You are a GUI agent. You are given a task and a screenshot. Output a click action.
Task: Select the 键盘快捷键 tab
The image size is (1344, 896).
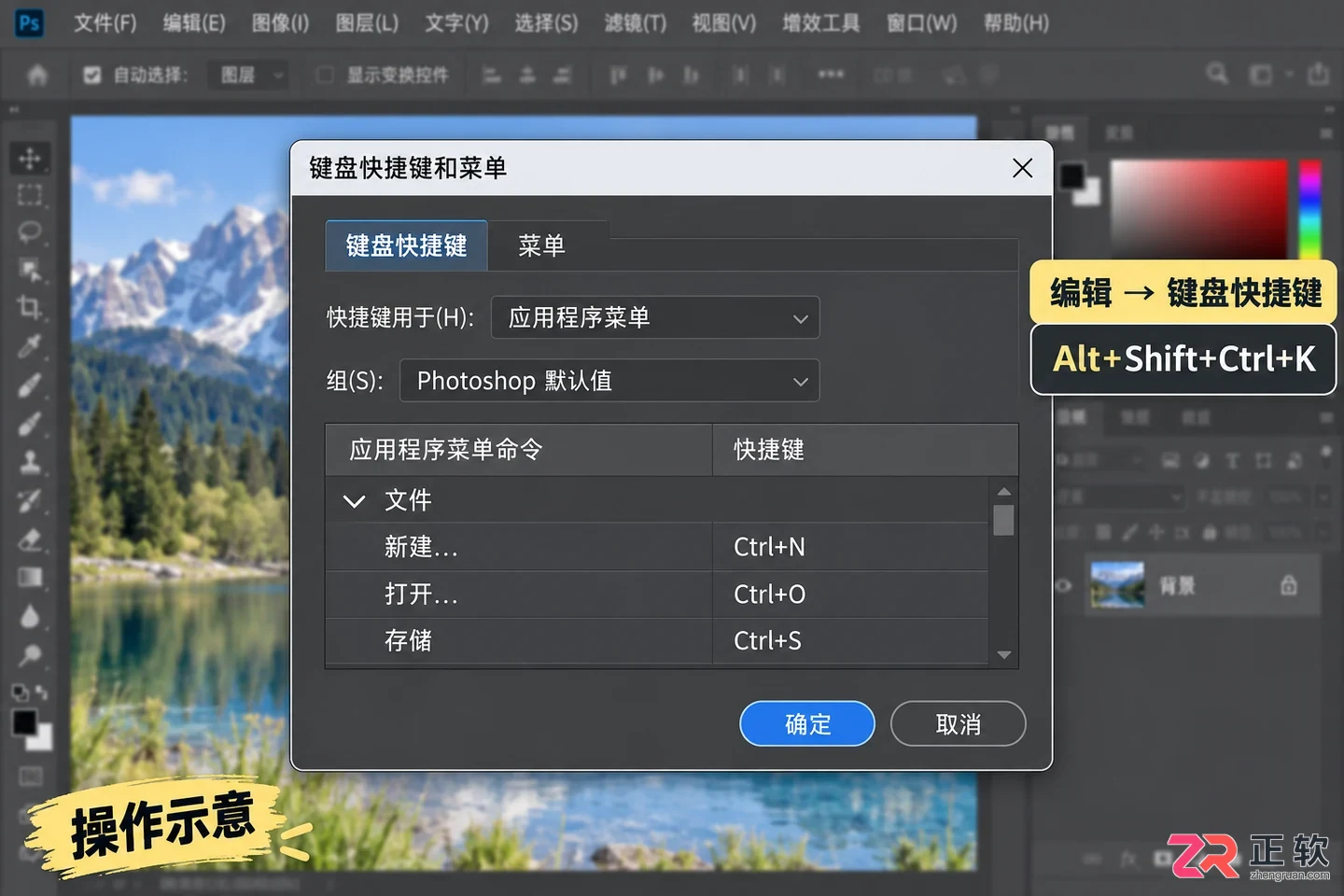[406, 245]
